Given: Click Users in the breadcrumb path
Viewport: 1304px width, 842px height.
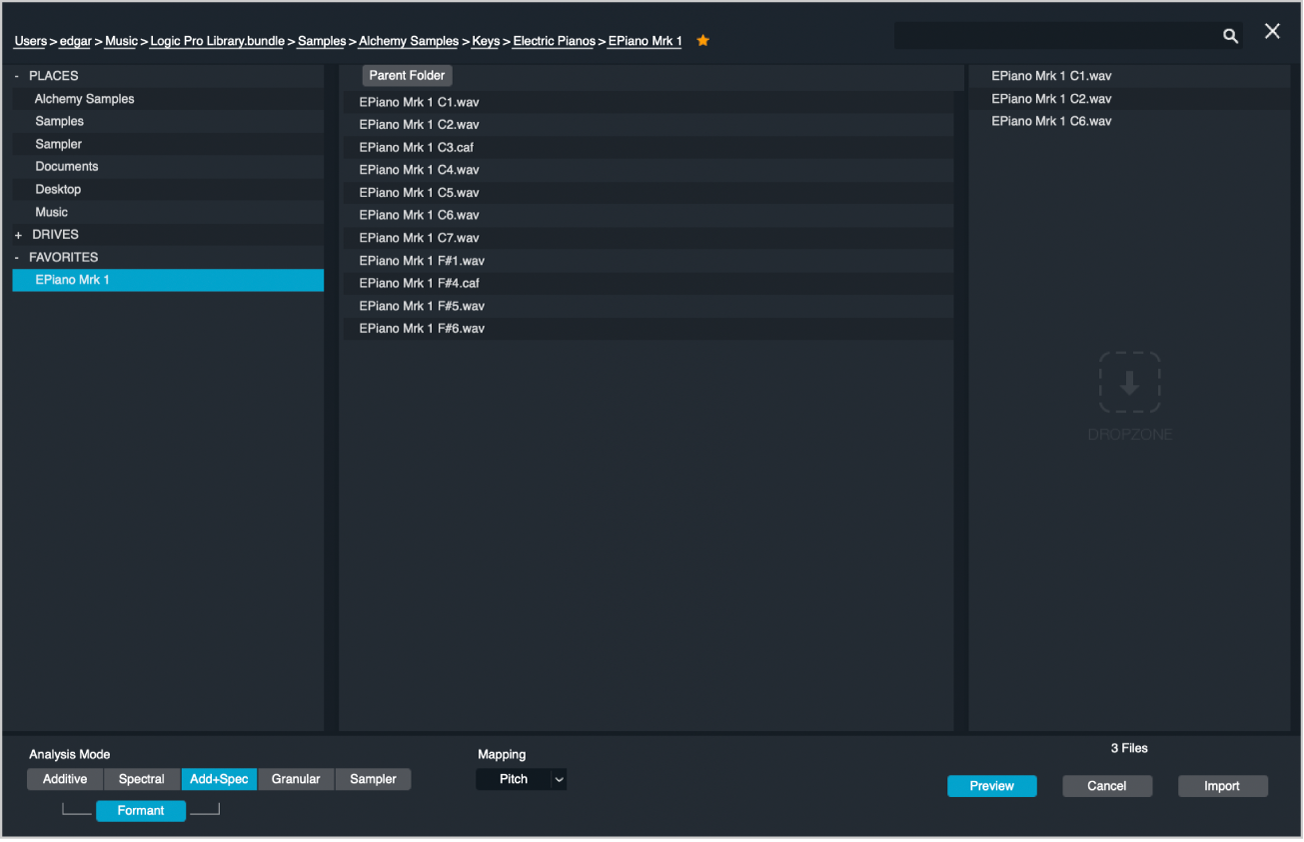Looking at the screenshot, I should [30, 41].
